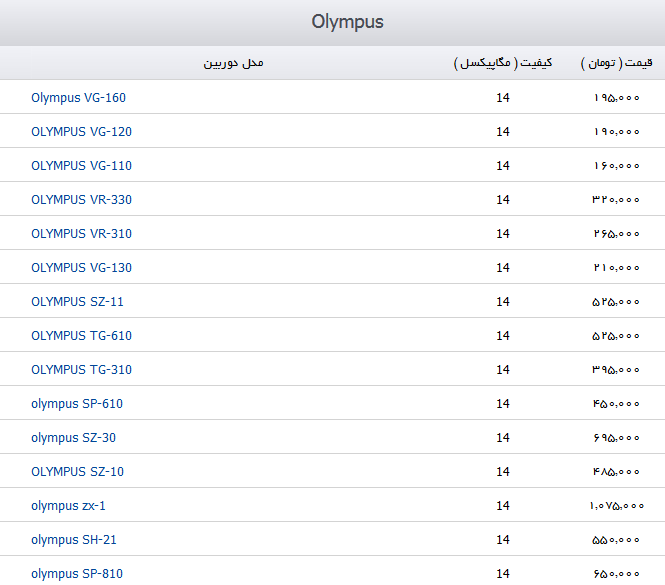665x585 pixels.
Task: Click the 14 megapixel value for VR-330
Action: pos(503,200)
